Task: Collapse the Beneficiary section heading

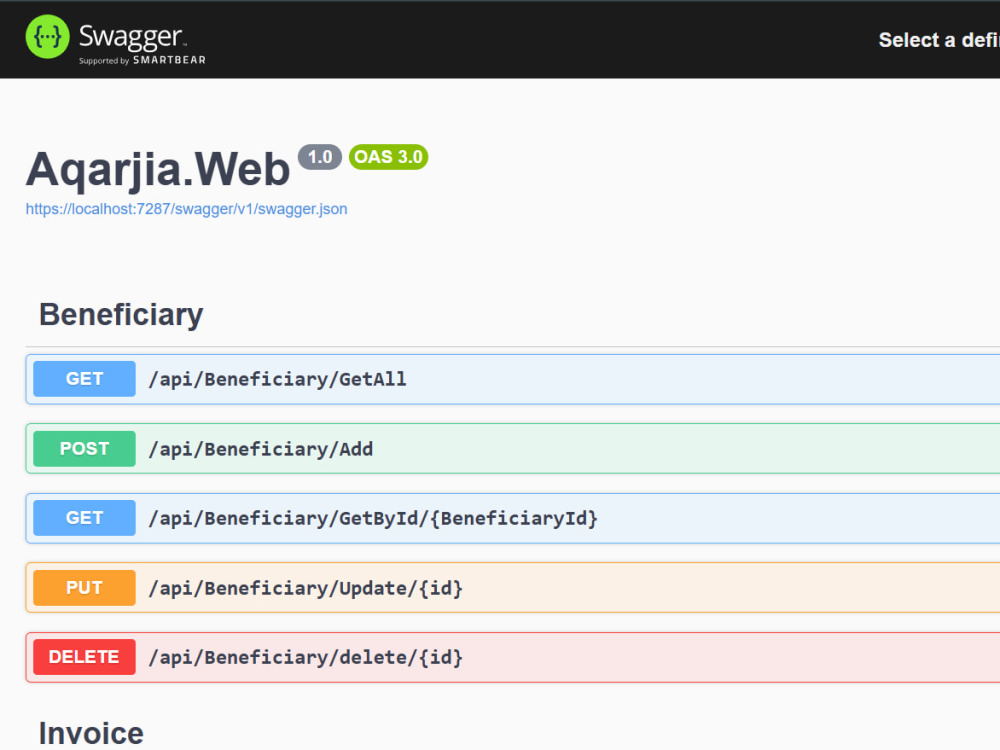Action: (x=121, y=314)
